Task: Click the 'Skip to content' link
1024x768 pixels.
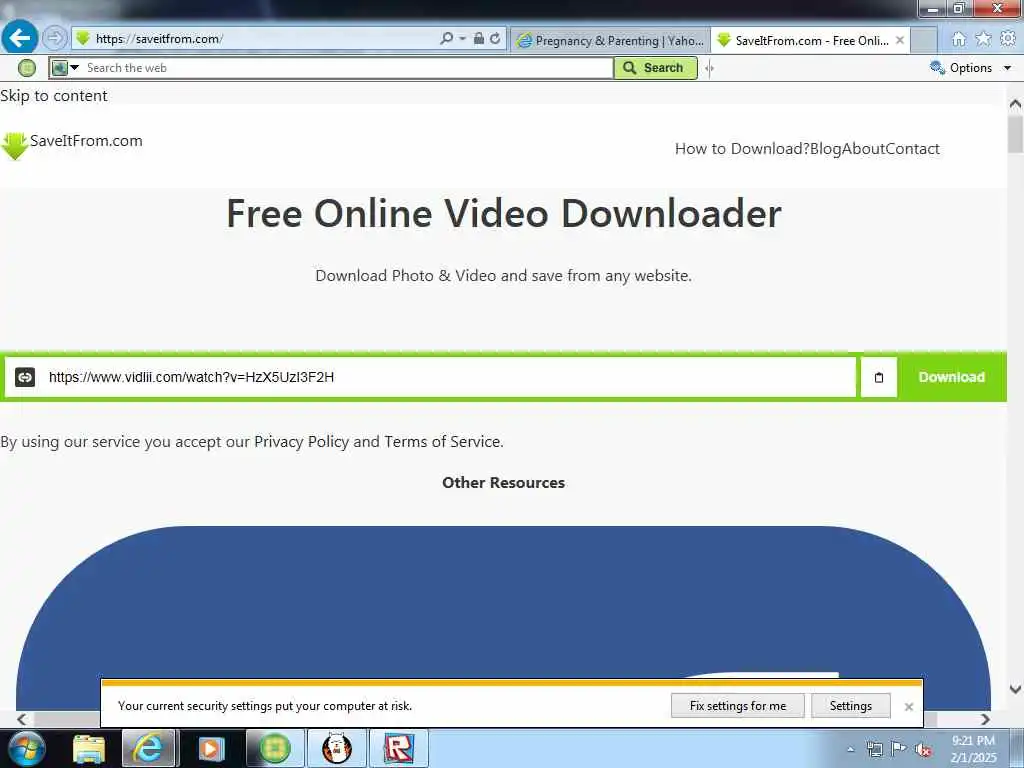Action: (54, 95)
